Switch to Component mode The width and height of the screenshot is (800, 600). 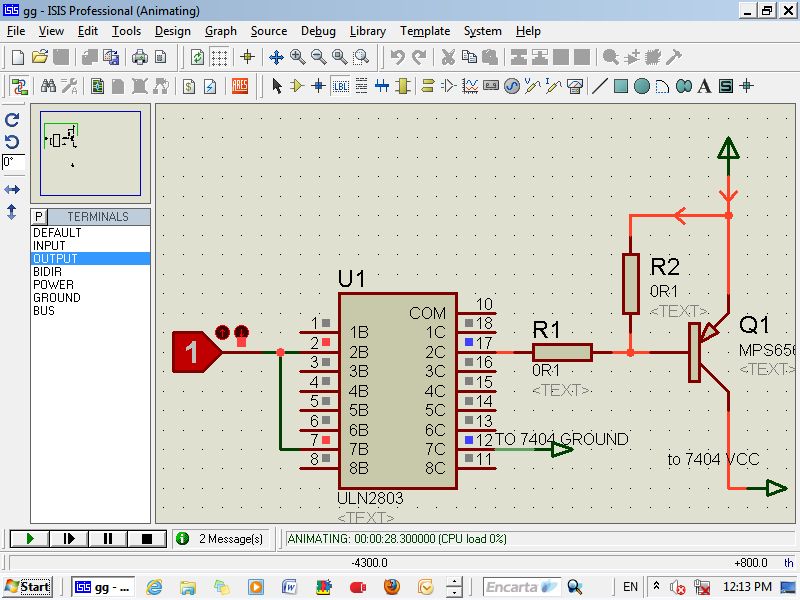pos(297,86)
